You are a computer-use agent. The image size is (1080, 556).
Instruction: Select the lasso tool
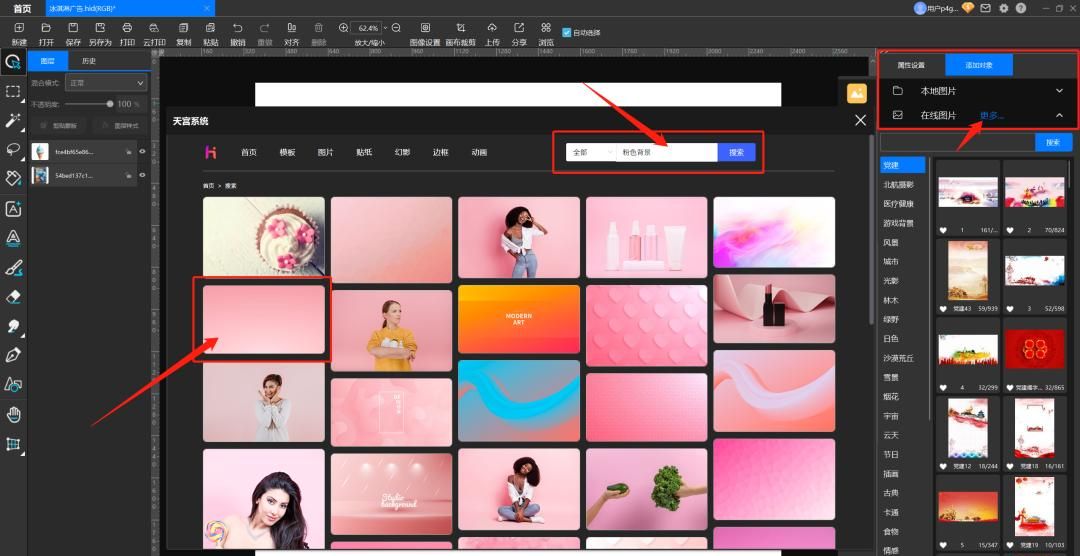[13, 150]
